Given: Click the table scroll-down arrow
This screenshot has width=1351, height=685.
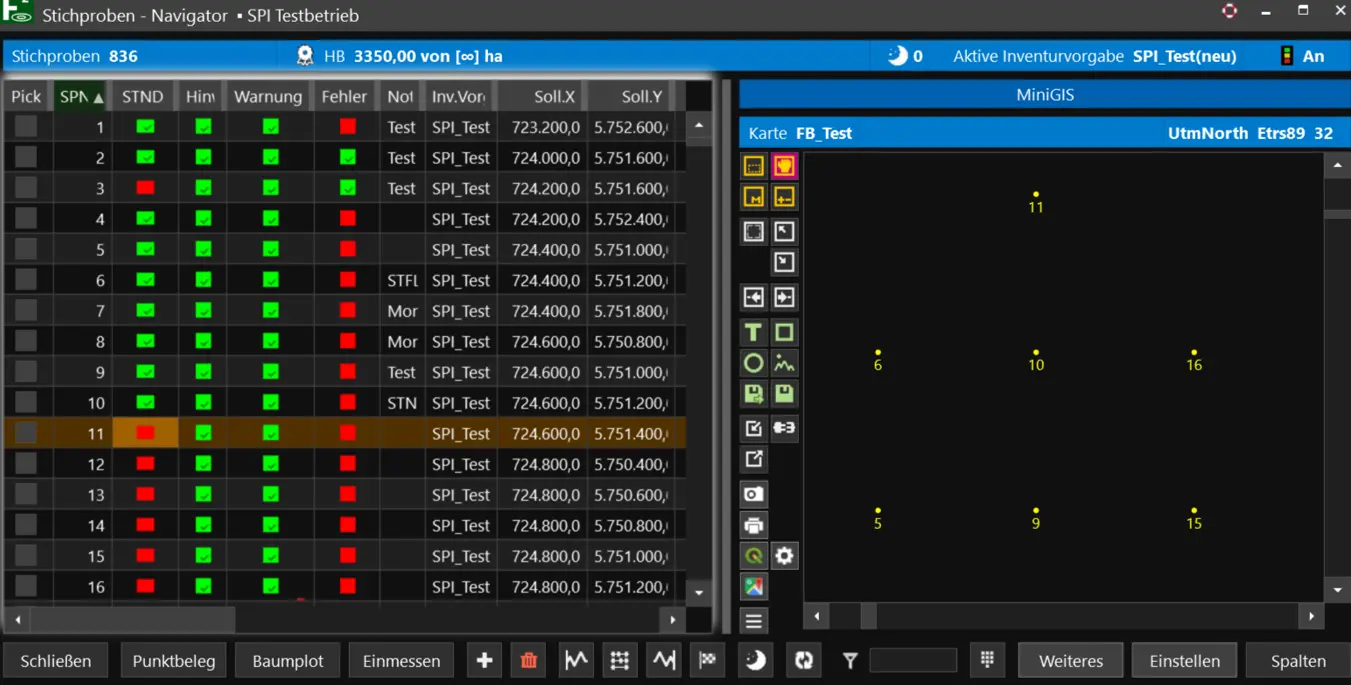Looking at the screenshot, I should tap(699, 592).
